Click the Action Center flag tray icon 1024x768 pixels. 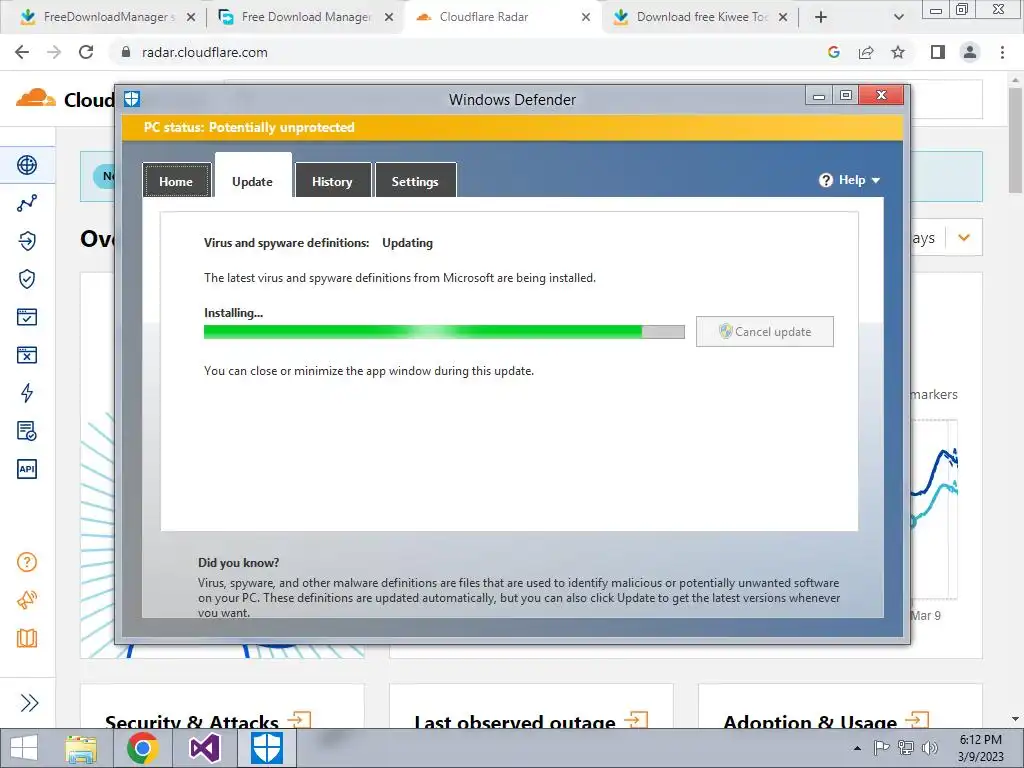tap(881, 748)
